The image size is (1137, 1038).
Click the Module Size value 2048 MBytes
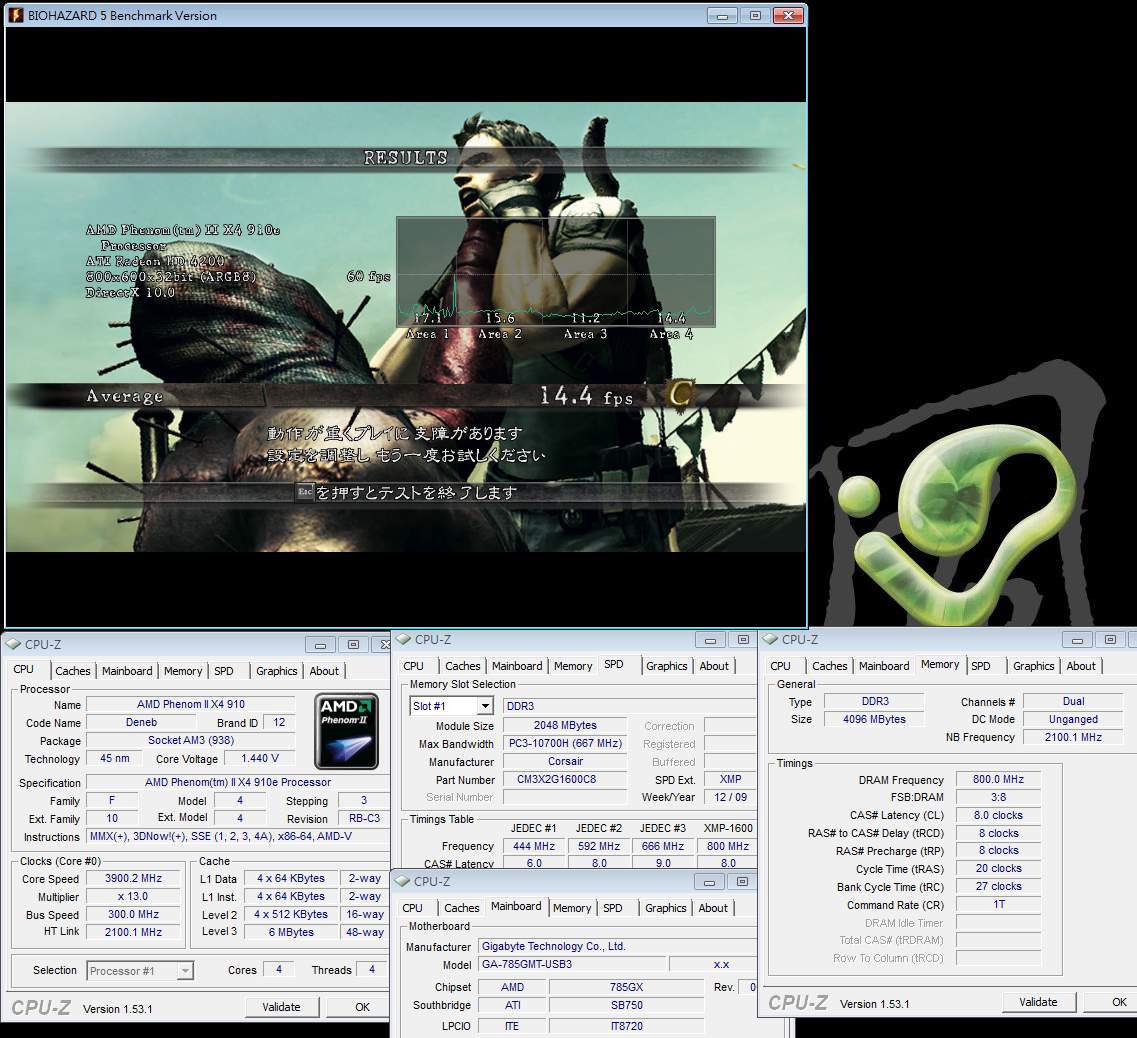pos(565,725)
